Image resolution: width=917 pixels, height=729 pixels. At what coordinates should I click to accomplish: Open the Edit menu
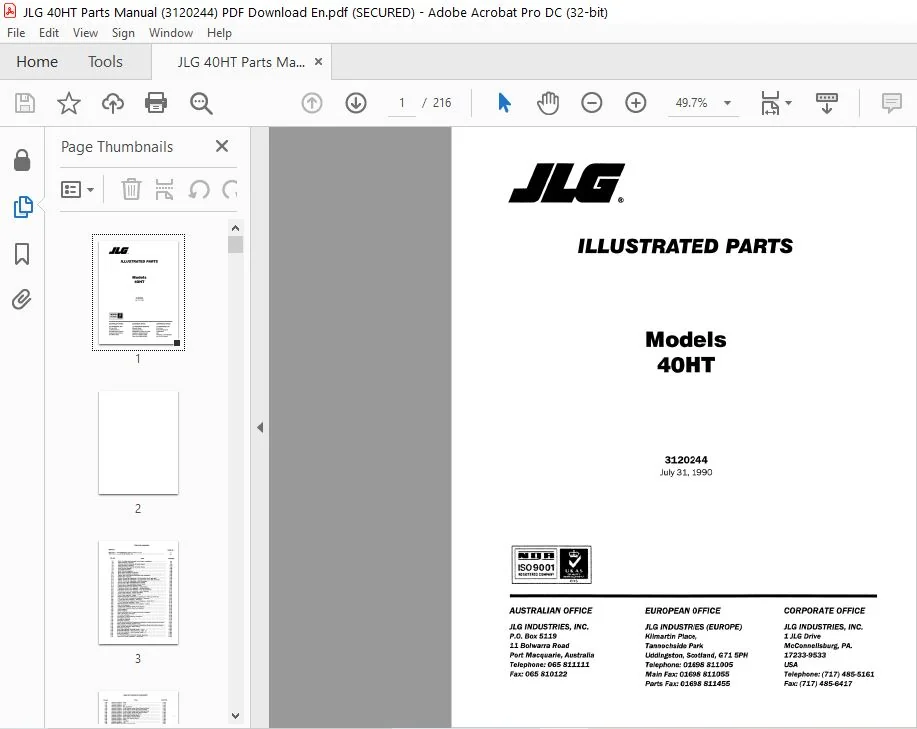point(49,33)
